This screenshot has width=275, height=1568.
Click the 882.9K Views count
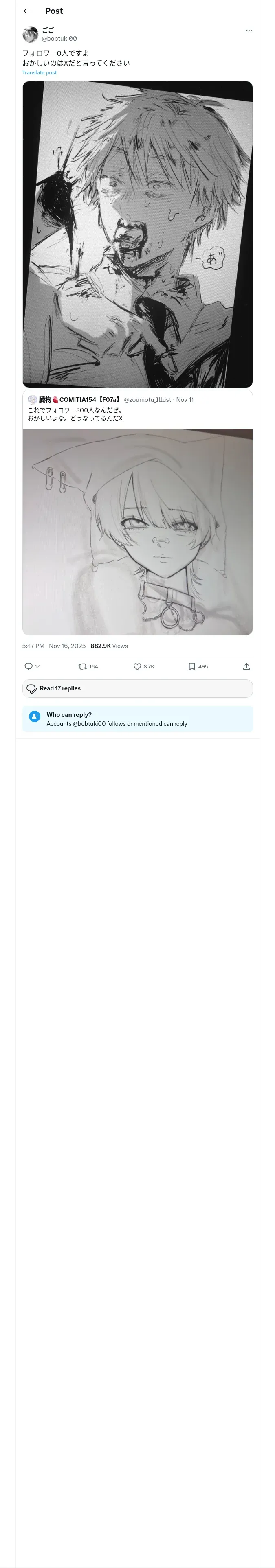pos(109,646)
